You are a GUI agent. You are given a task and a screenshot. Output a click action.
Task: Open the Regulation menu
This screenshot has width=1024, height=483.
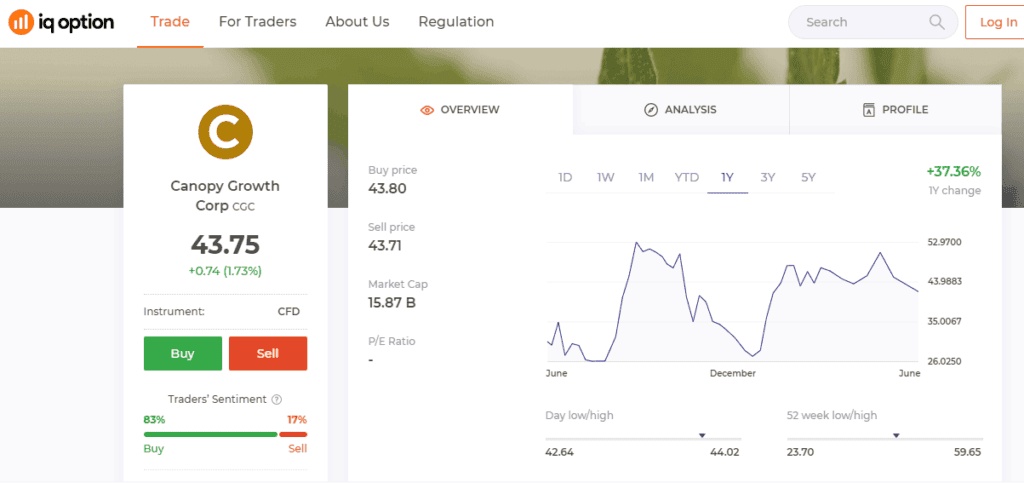456,22
